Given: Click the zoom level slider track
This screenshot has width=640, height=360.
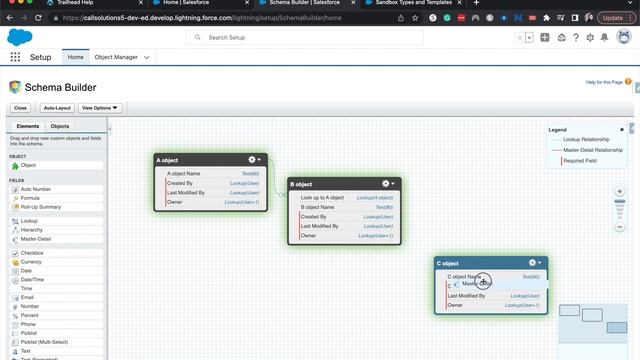Looking at the screenshot, I should coord(620,209).
